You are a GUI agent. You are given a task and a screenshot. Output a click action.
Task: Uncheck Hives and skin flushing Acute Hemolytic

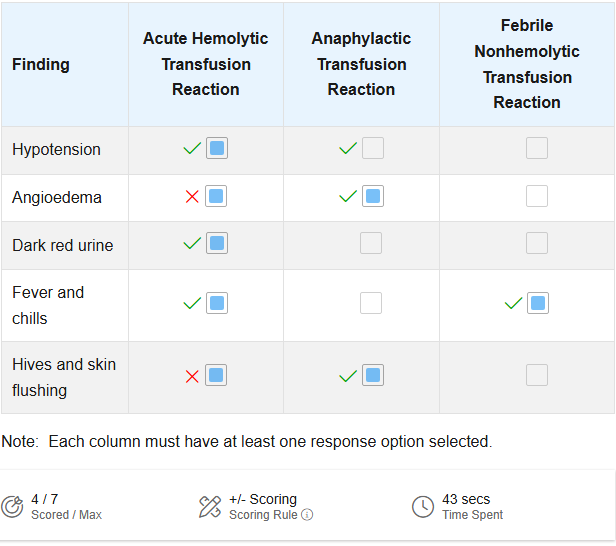pos(216,375)
